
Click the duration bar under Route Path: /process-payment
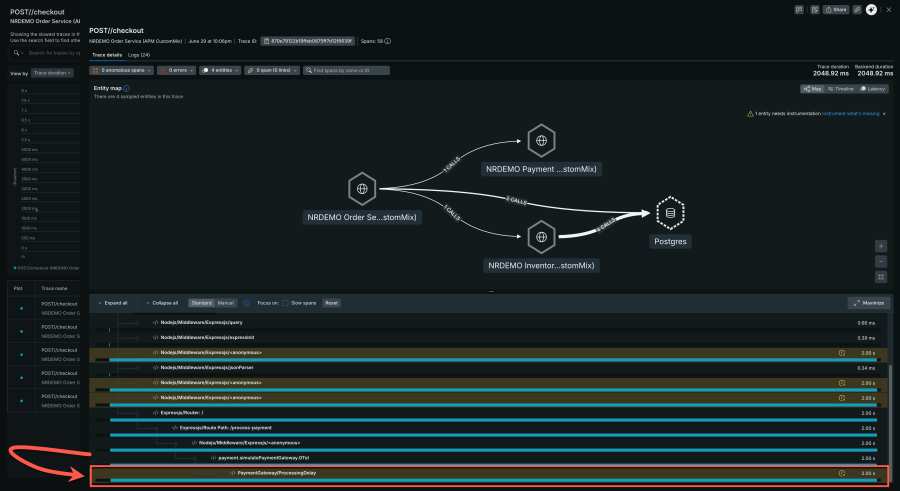coord(493,435)
